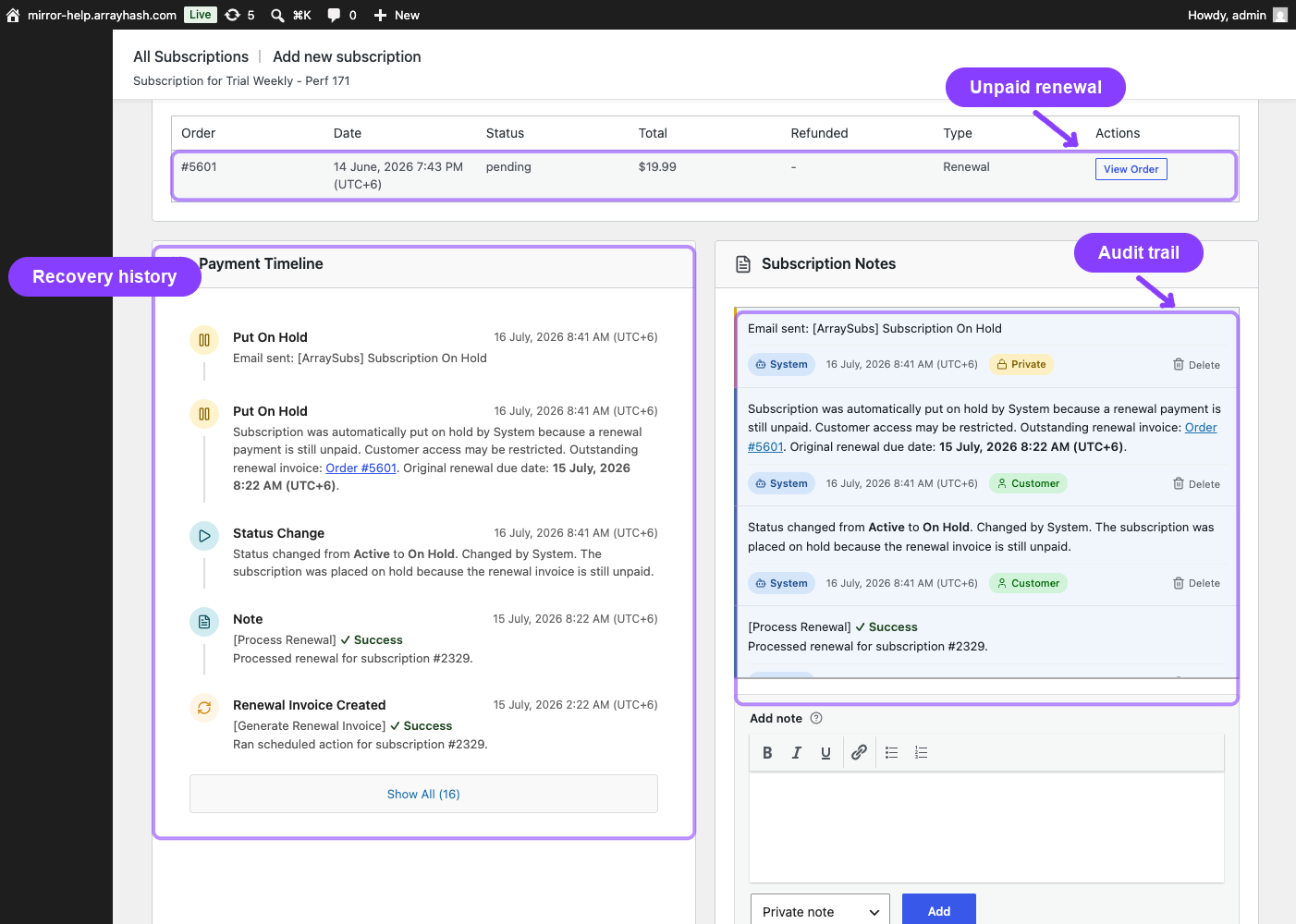Open the WordPress home icon in admin bar
The height and width of the screenshot is (924, 1296).
13,15
